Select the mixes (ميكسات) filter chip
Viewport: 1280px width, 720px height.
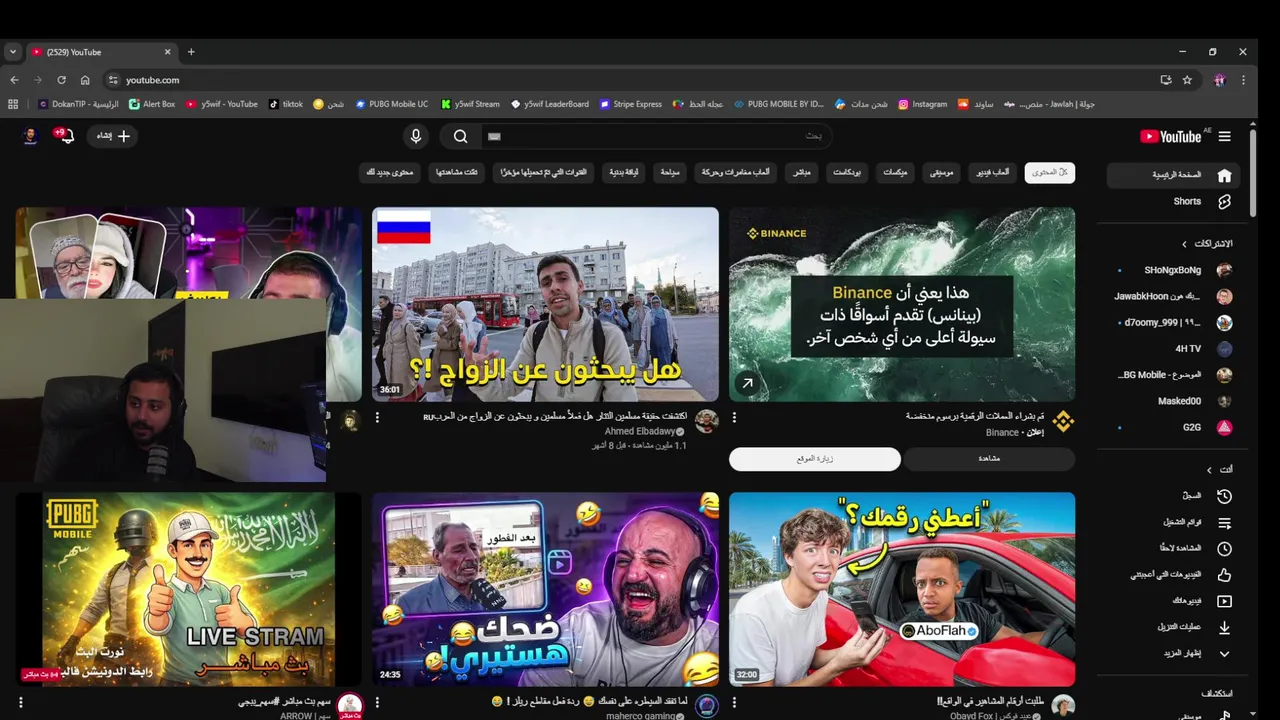tap(895, 173)
